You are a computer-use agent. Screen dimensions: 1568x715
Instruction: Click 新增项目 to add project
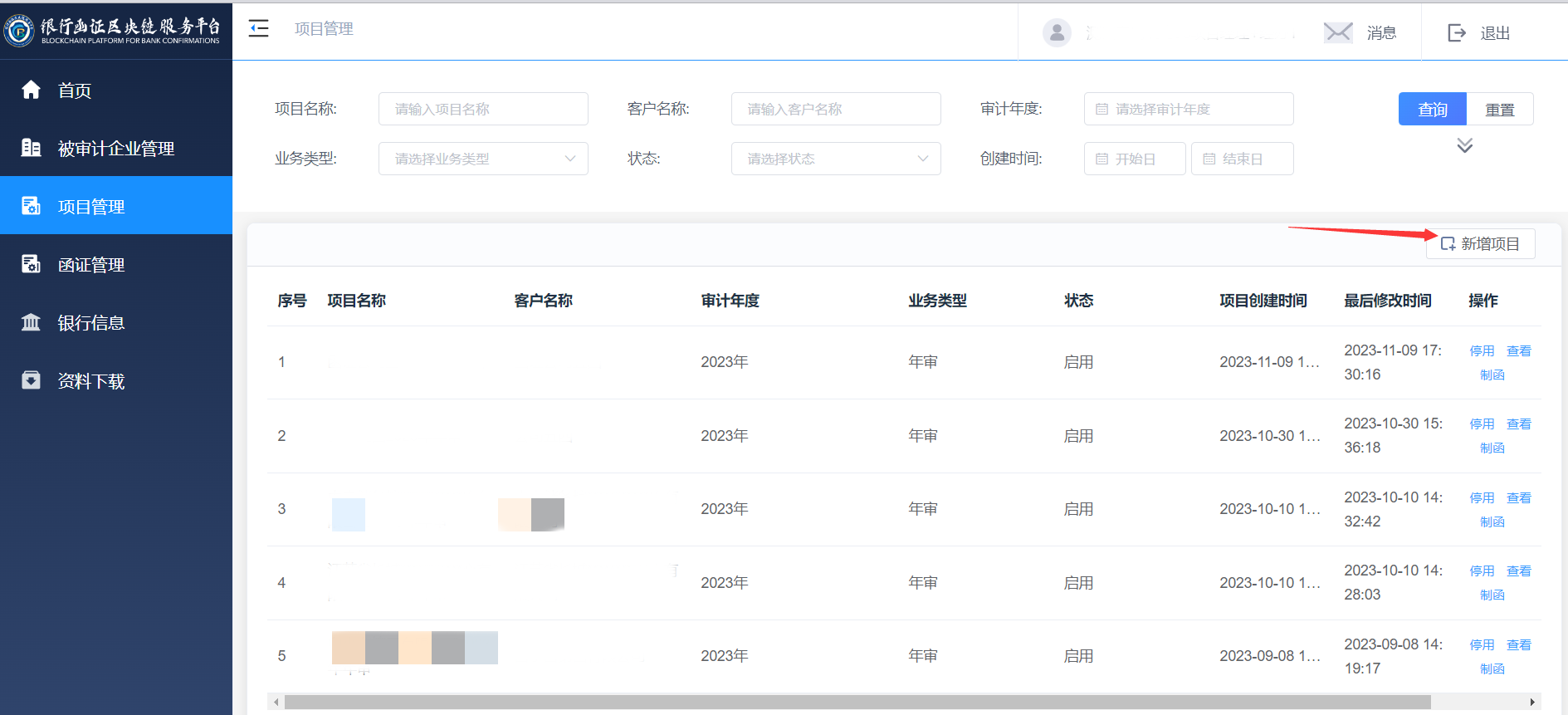click(1481, 244)
